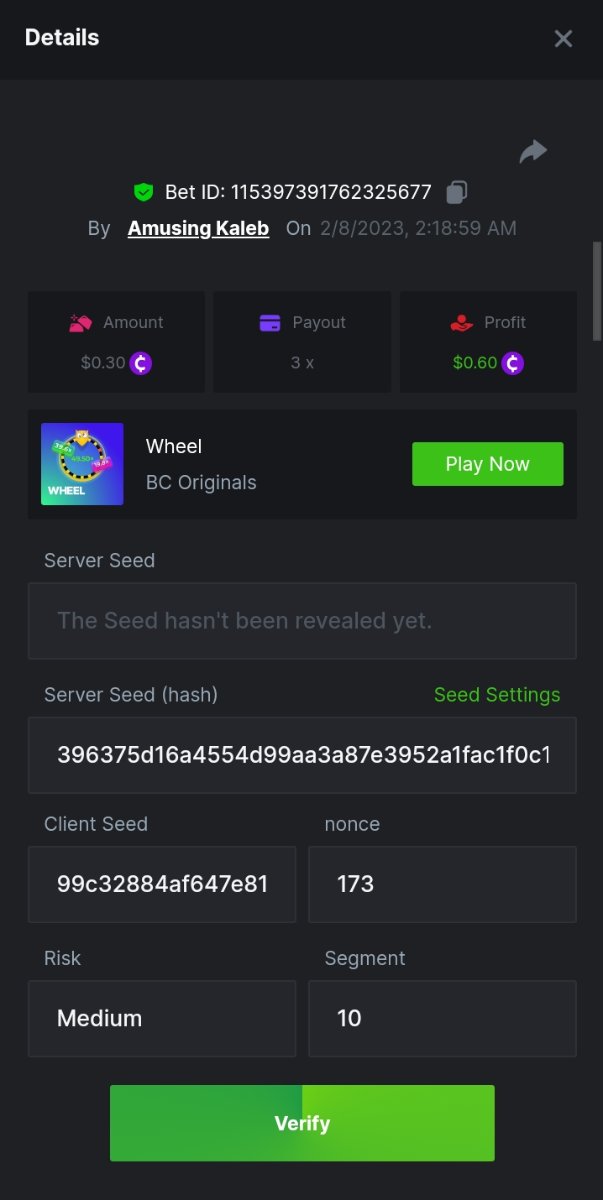Click the Server Seed field
Viewport: 603px width, 1200px height.
click(302, 621)
